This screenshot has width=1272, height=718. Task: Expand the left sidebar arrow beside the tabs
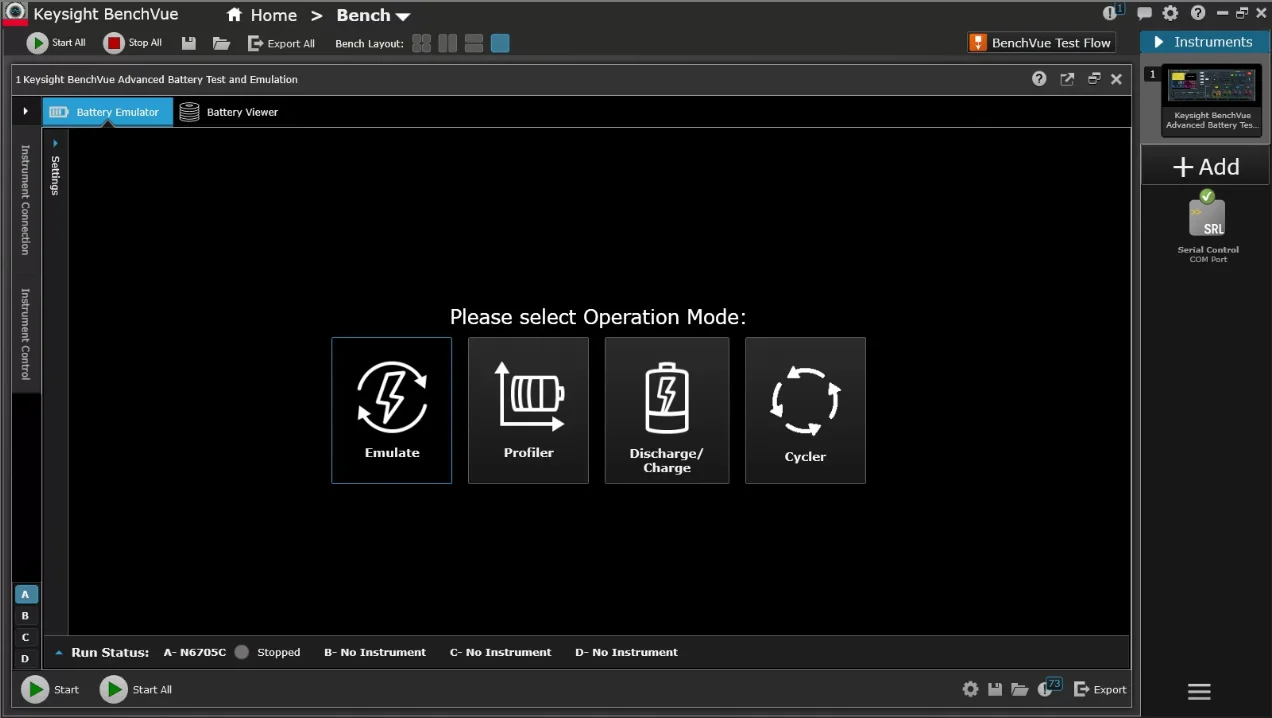pyautogui.click(x=26, y=111)
